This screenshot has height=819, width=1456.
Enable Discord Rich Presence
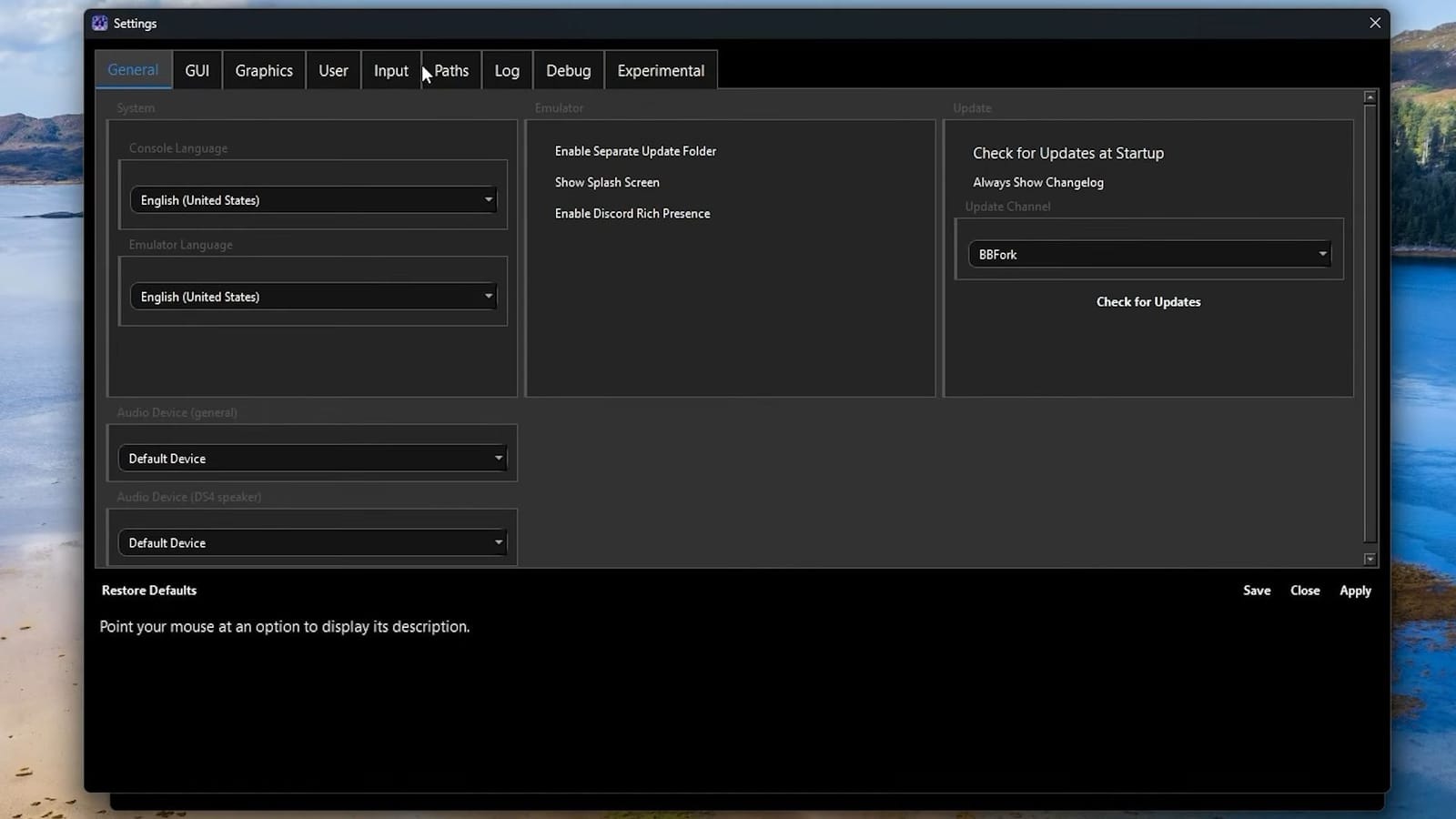632,213
